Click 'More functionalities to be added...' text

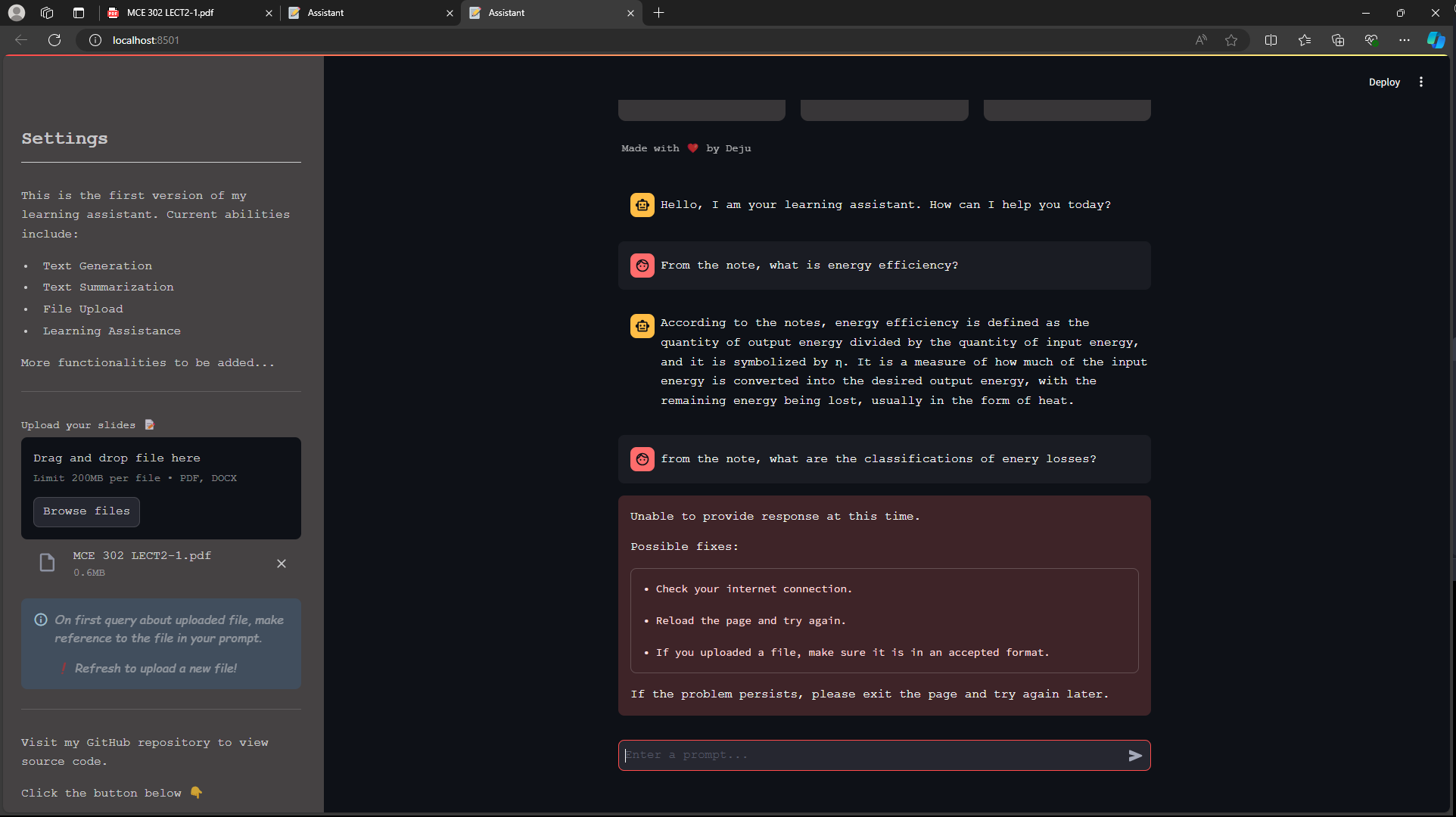[148, 363]
